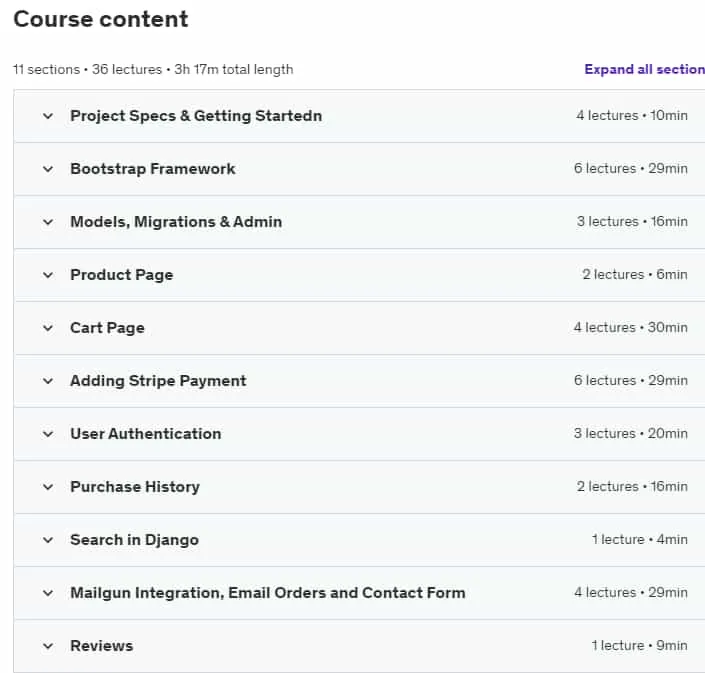Click the Purchase History title
This screenshot has width=705, height=673.
pos(135,487)
